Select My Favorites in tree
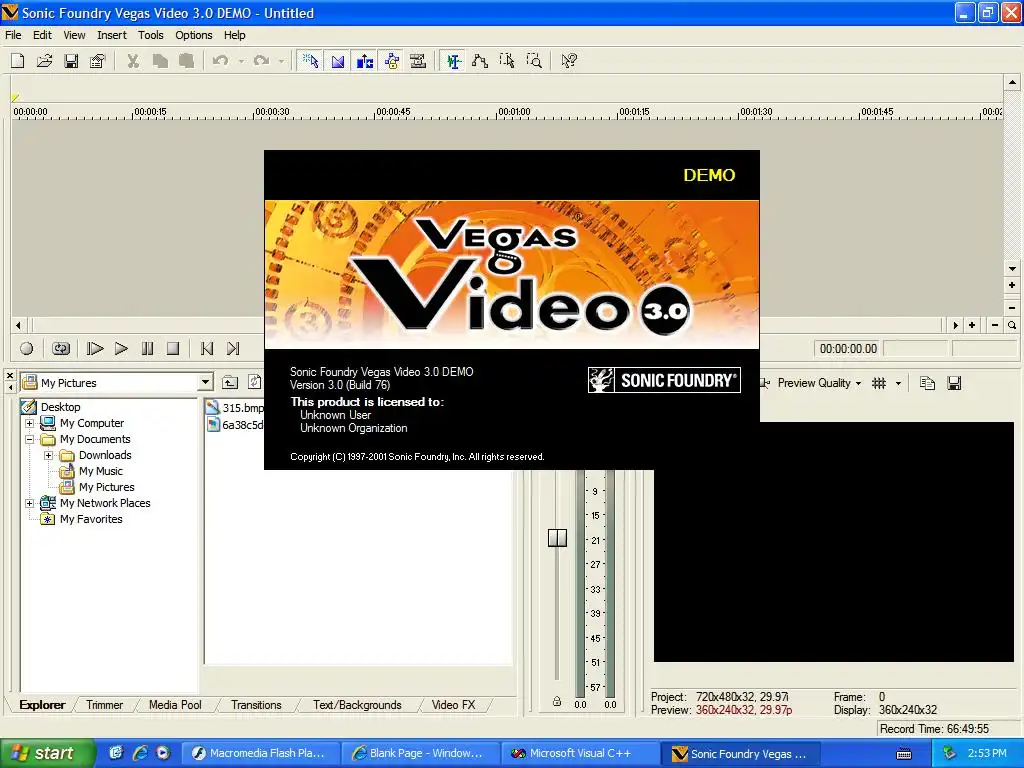The width and height of the screenshot is (1024, 768). pyautogui.click(x=91, y=519)
